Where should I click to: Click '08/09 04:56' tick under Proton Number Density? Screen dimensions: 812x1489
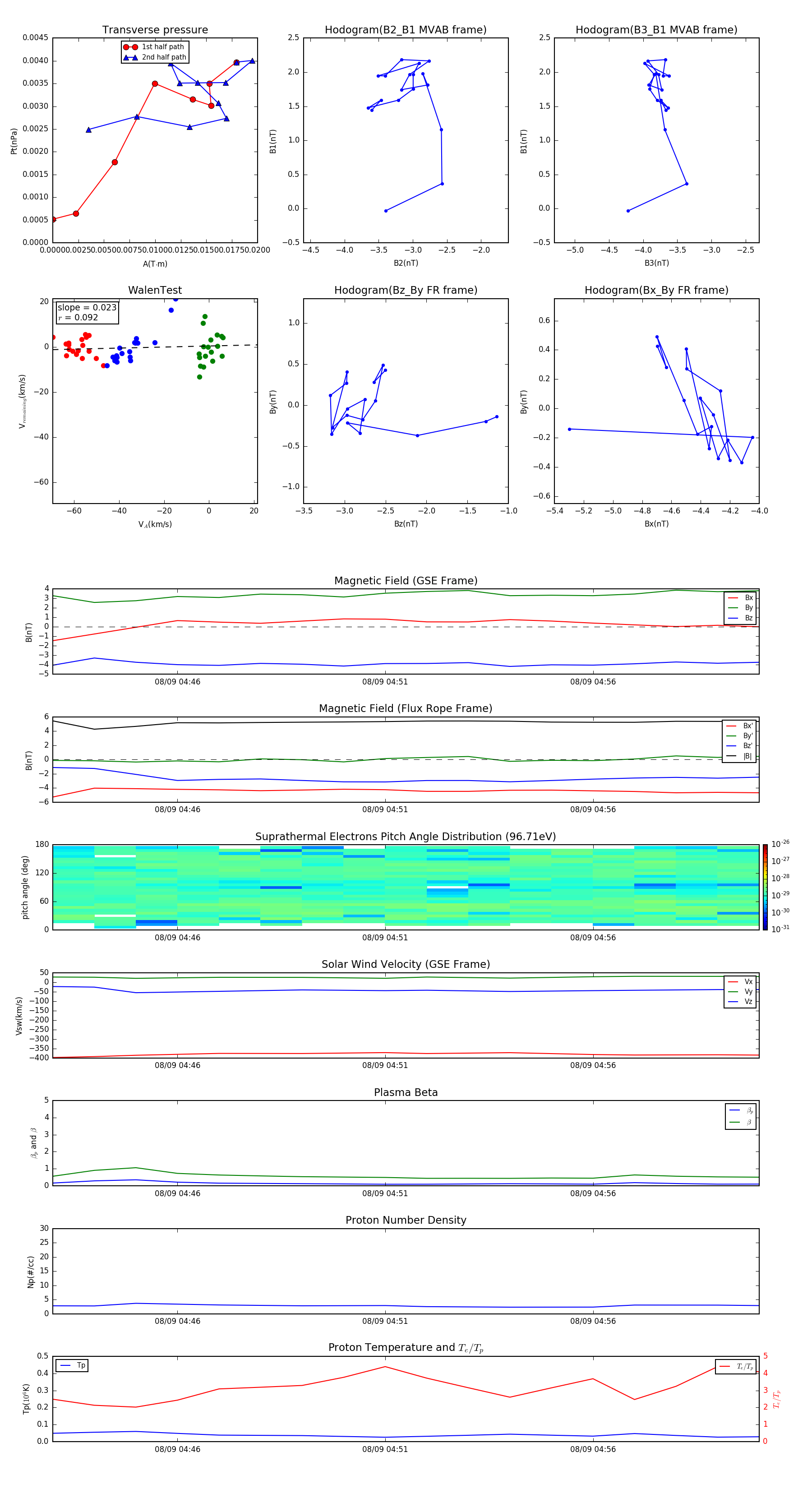[593, 1321]
